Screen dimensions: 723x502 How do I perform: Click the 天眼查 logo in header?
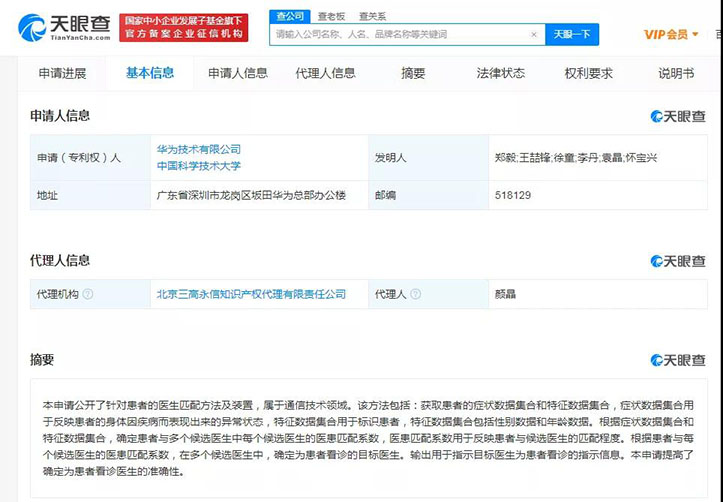click(63, 27)
